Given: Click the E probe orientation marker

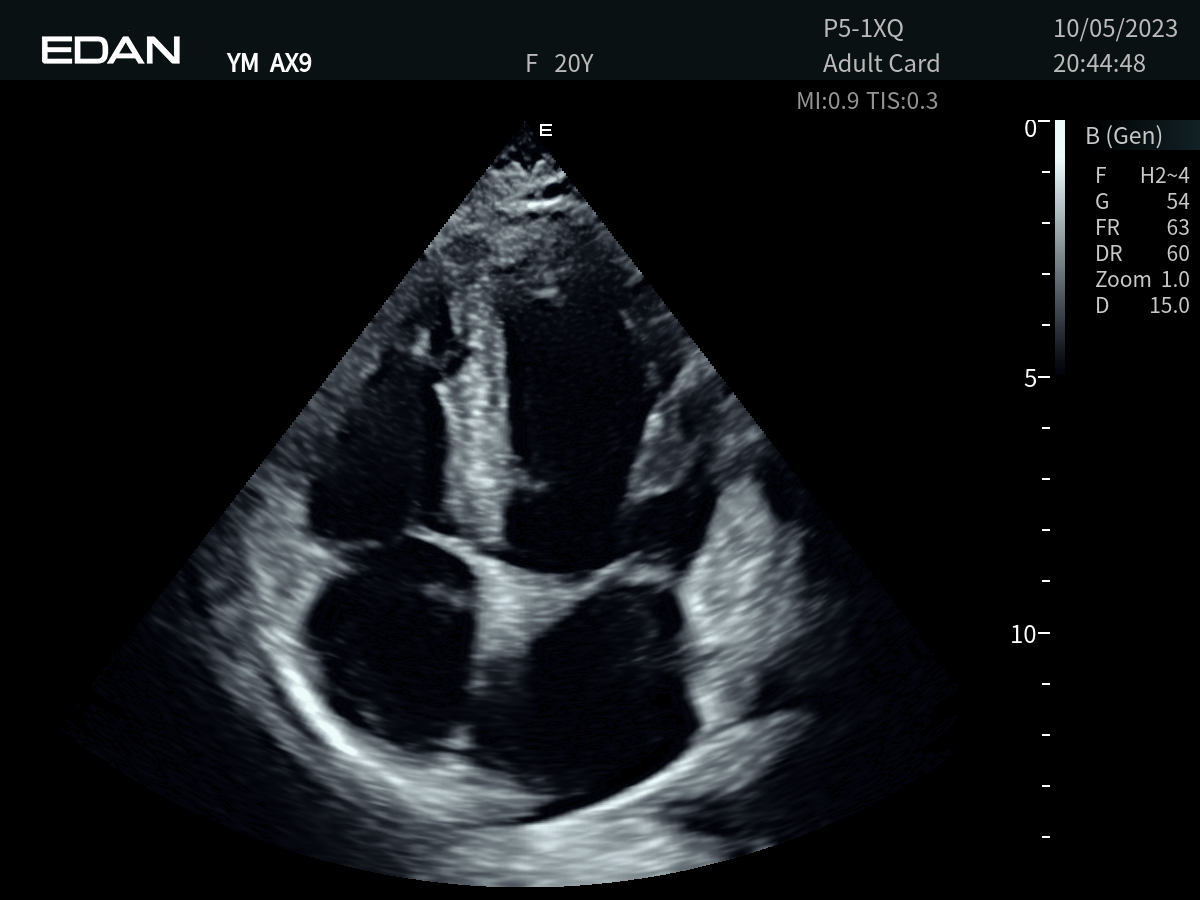Looking at the screenshot, I should tap(546, 130).
